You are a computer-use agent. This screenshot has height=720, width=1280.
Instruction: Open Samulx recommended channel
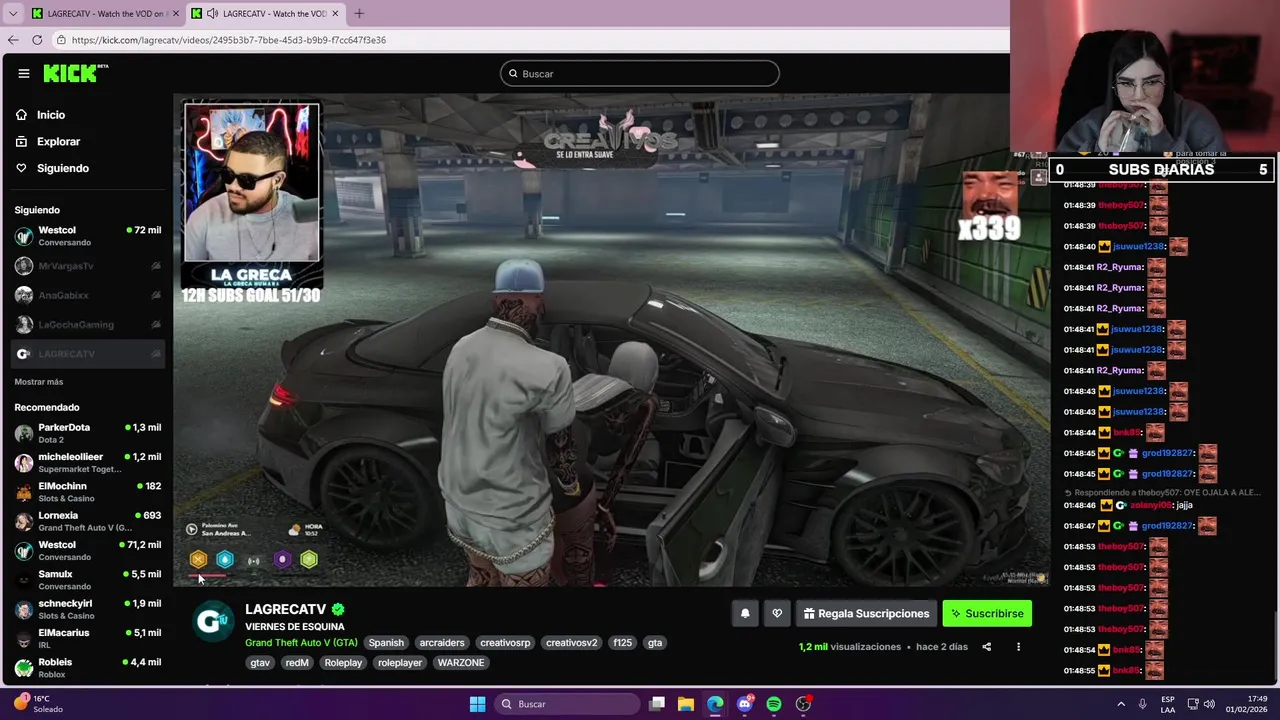click(x=87, y=580)
